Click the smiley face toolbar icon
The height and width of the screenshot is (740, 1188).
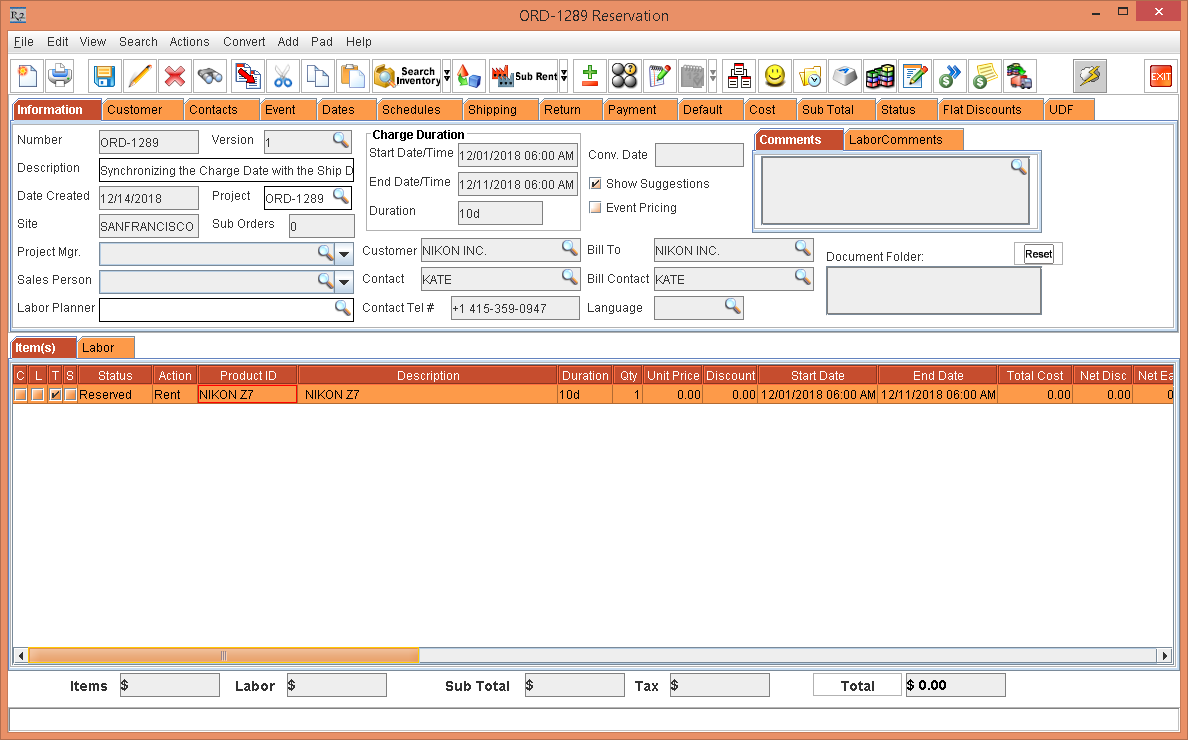coord(774,76)
